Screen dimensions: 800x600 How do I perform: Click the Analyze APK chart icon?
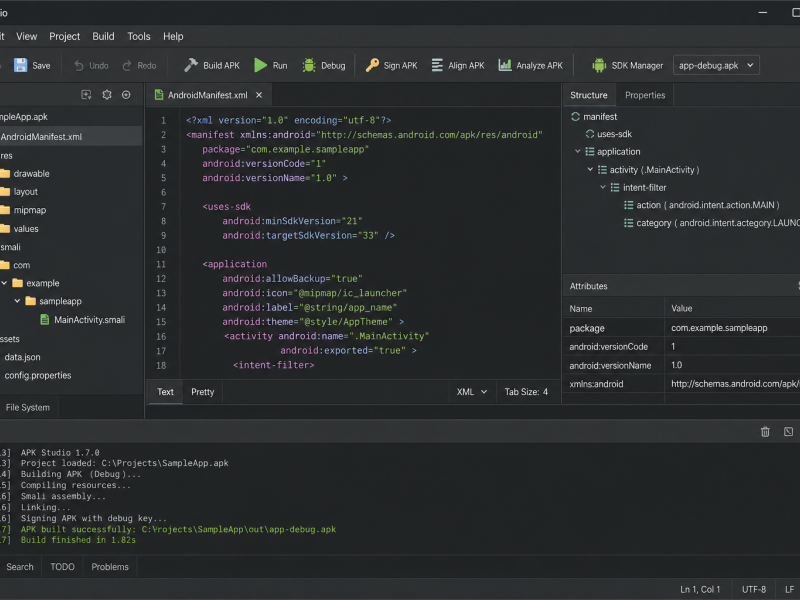[505, 65]
